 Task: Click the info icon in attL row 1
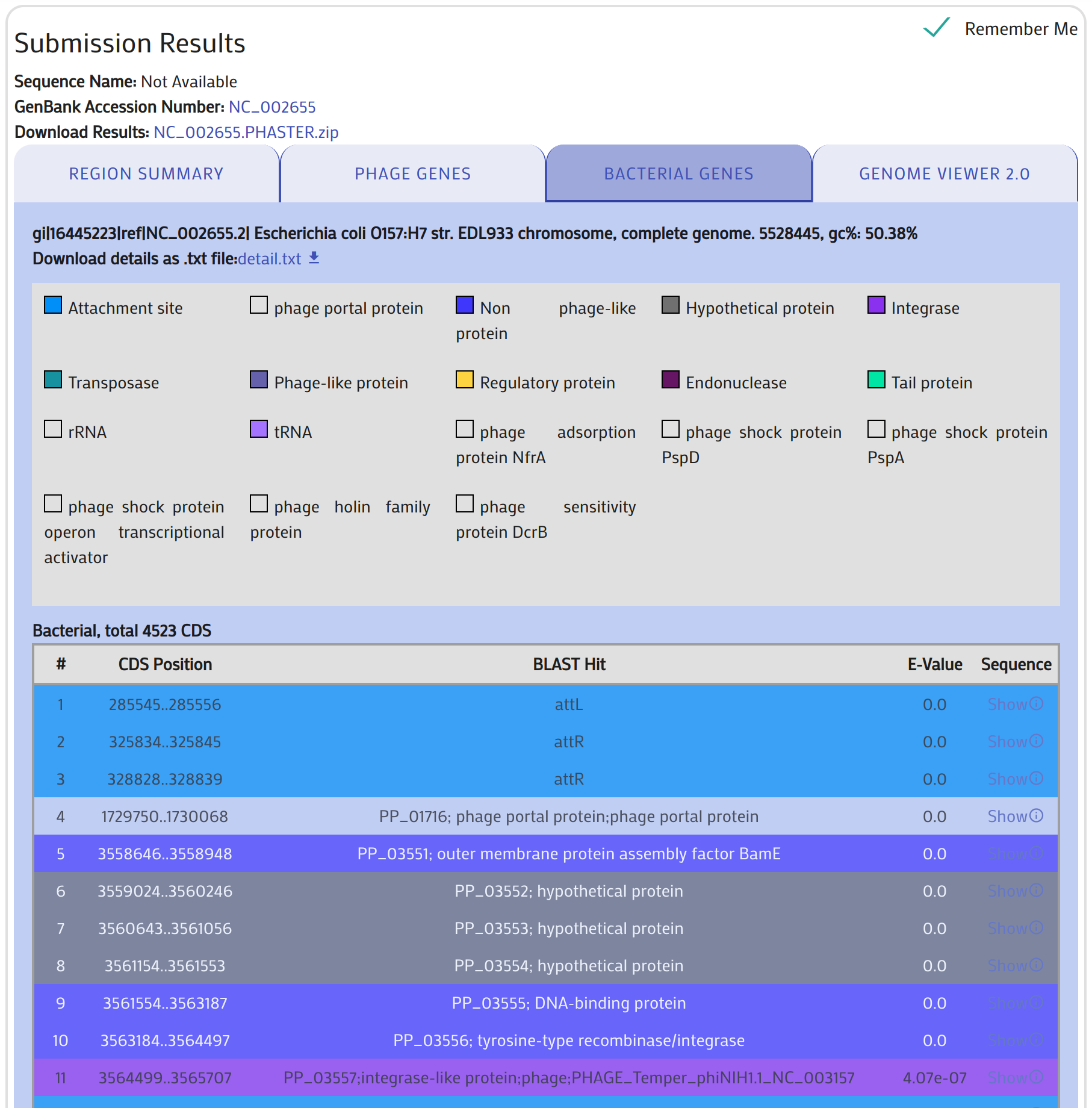click(1036, 703)
